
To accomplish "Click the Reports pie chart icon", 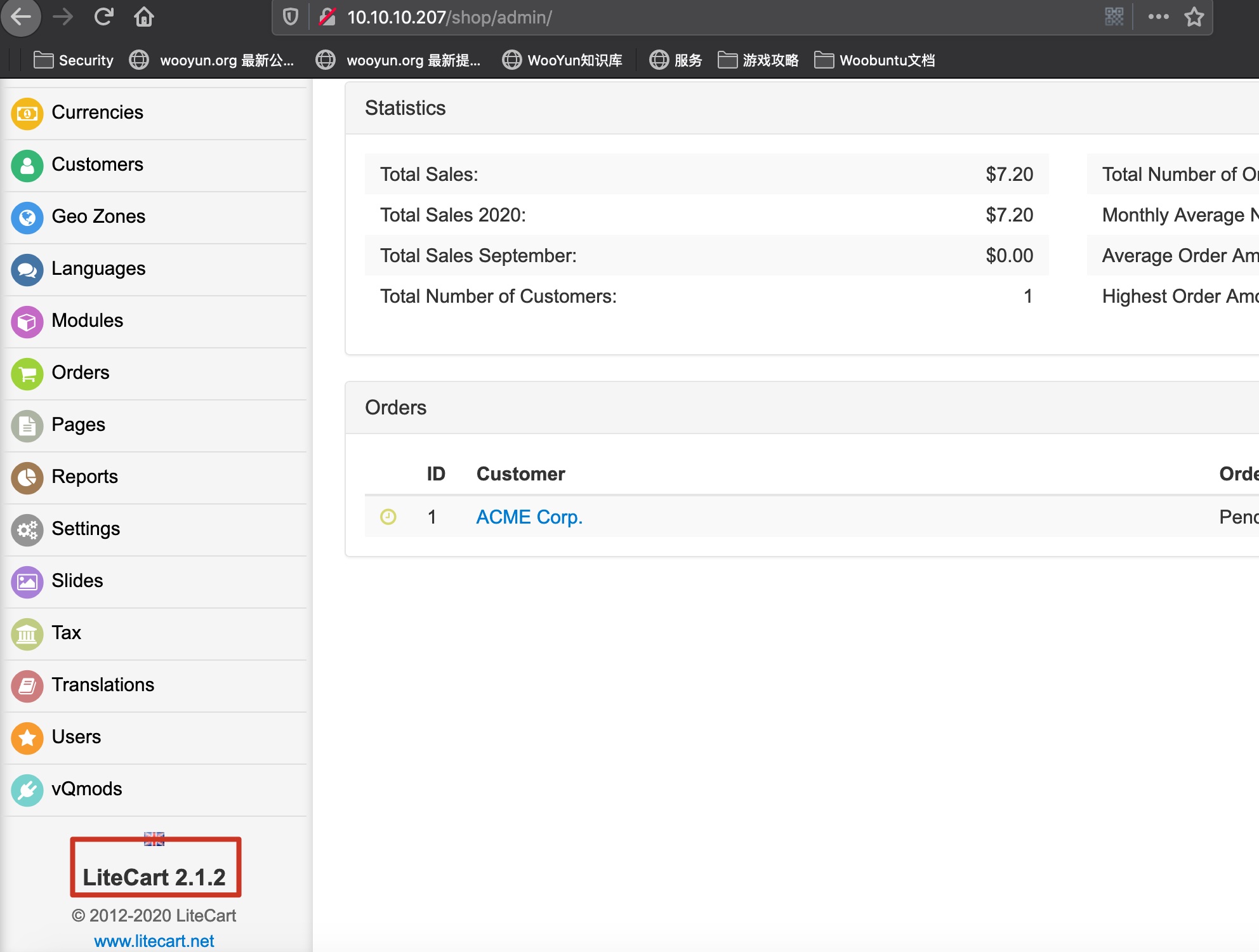I will pyautogui.click(x=27, y=478).
